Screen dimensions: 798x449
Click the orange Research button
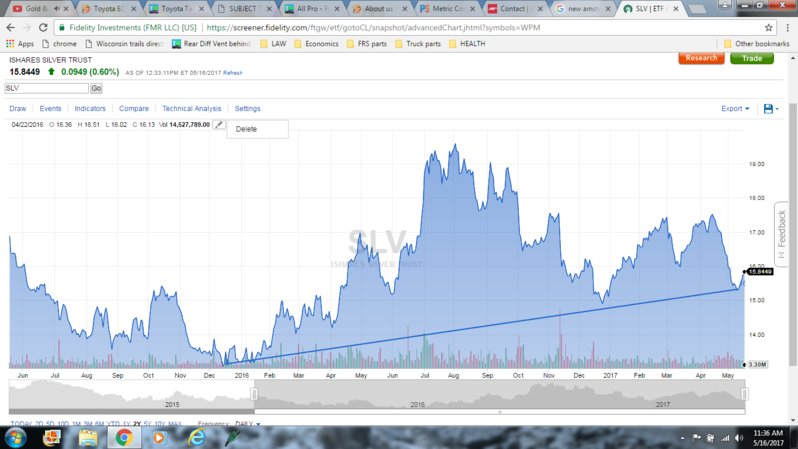[x=701, y=58]
